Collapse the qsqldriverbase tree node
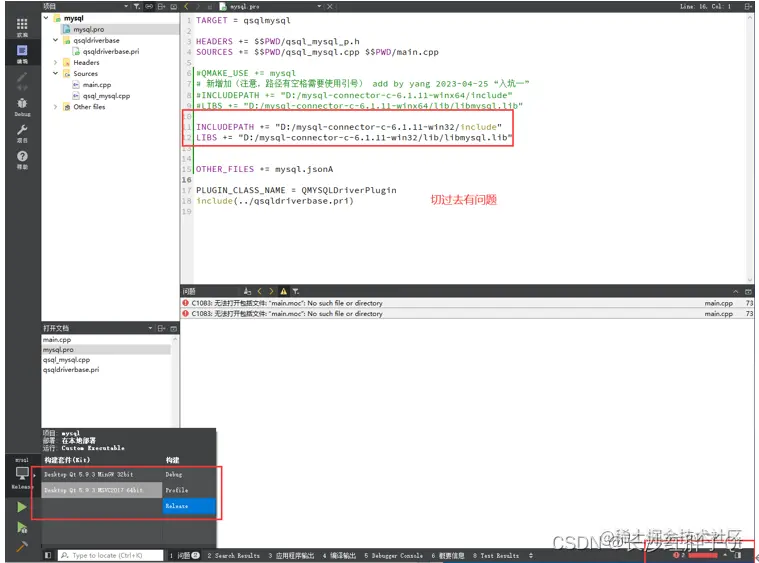The width and height of the screenshot is (759, 563). click(55, 40)
